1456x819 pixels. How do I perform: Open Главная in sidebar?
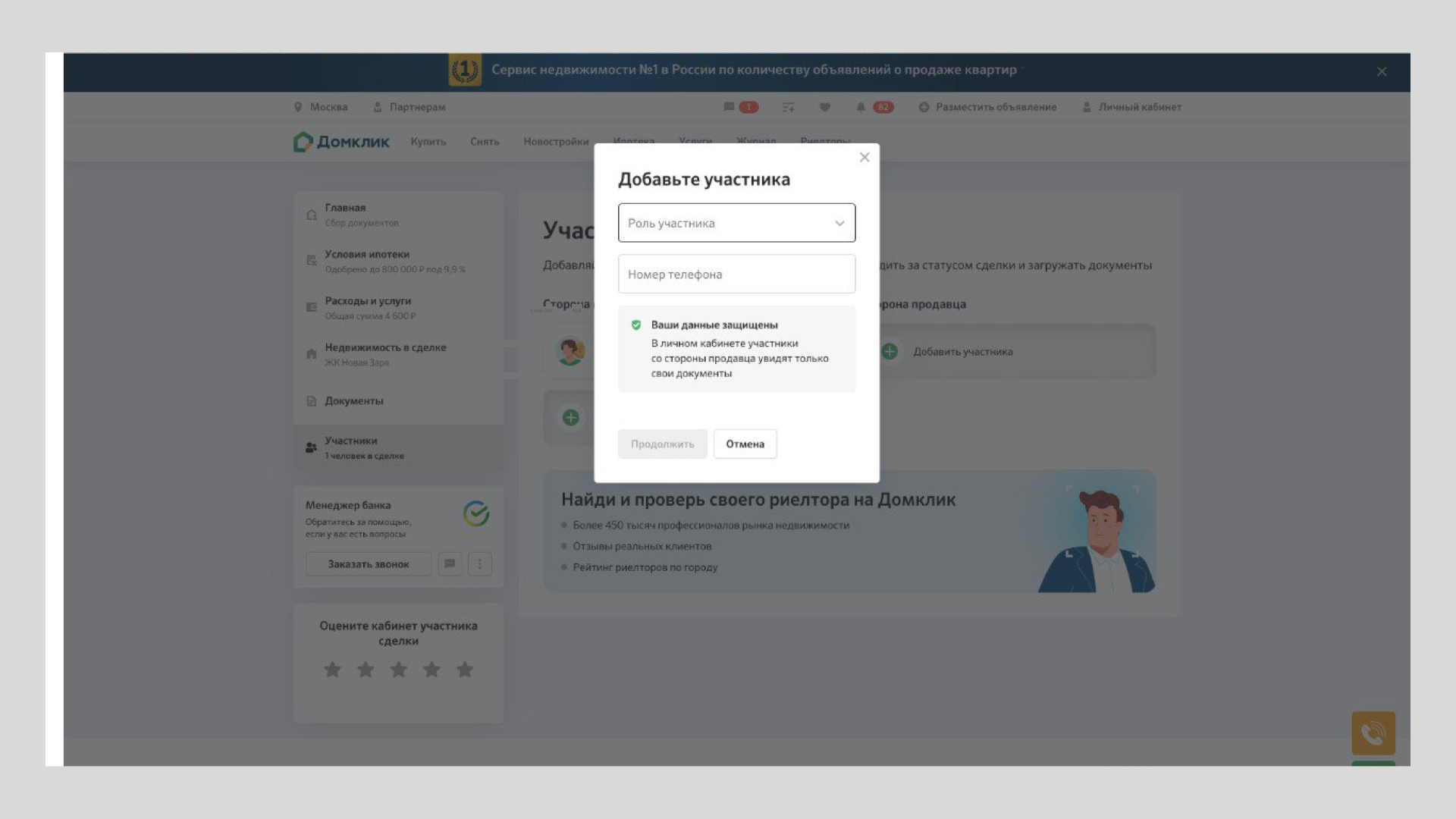(399, 215)
